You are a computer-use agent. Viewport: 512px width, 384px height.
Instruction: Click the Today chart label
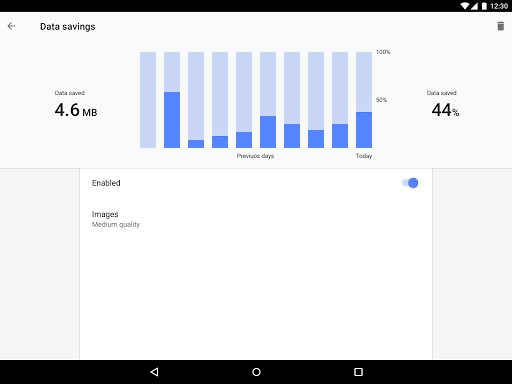coord(364,156)
